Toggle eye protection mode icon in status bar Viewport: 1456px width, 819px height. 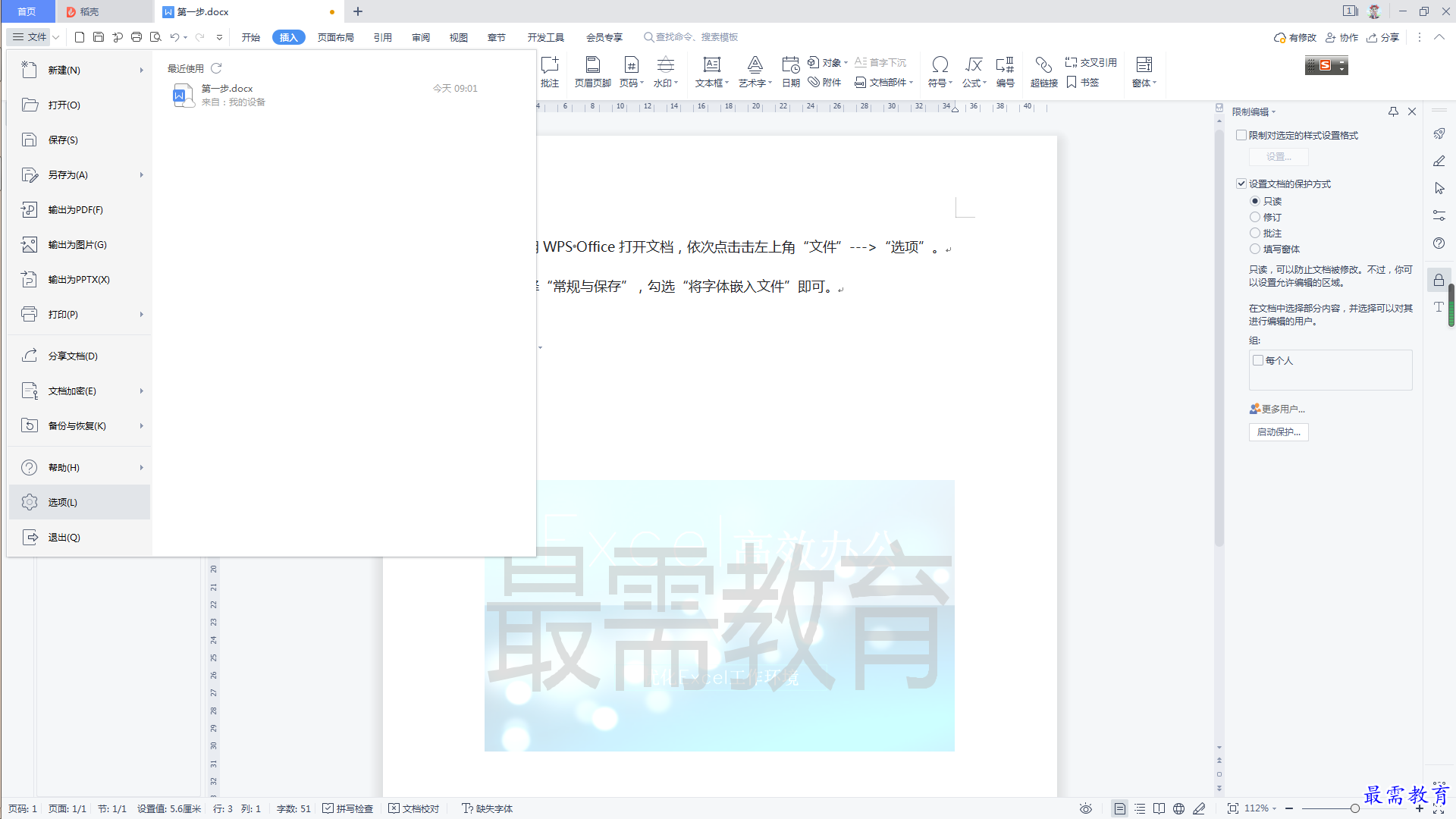tap(1086, 808)
